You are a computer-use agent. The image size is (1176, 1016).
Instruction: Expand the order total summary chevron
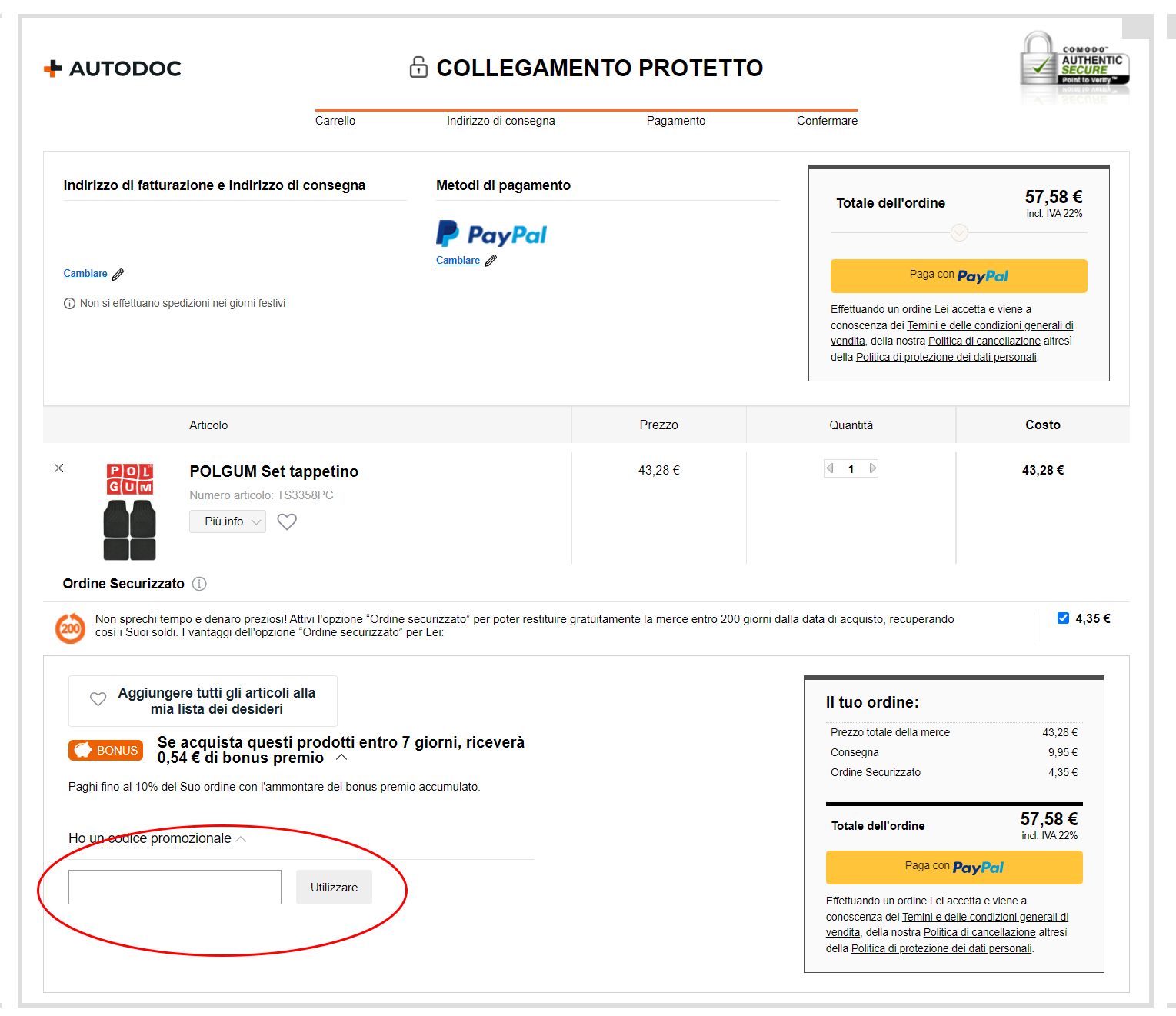(x=958, y=232)
